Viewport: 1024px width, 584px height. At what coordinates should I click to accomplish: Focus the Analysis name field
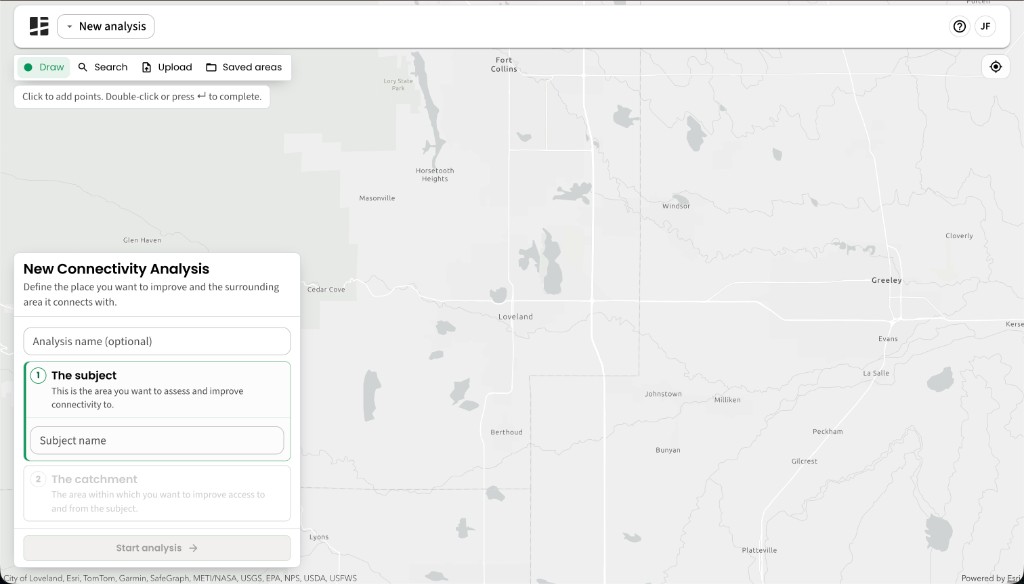coord(157,341)
